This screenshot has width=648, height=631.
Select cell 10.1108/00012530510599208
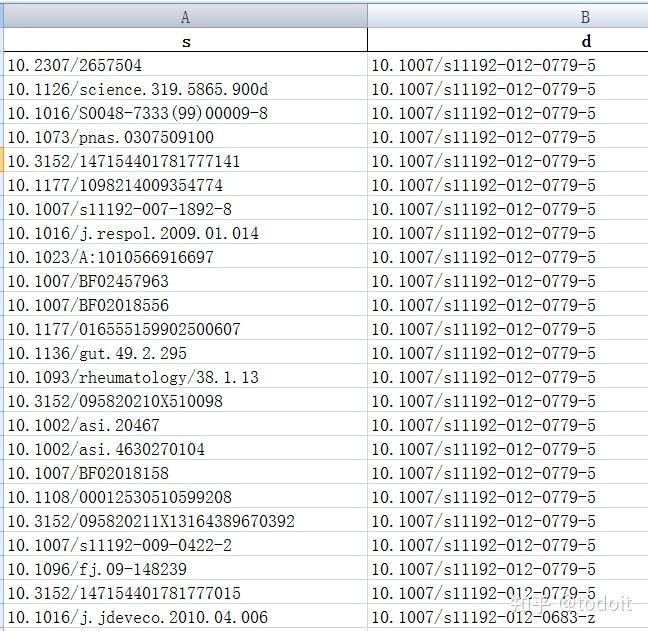185,495
